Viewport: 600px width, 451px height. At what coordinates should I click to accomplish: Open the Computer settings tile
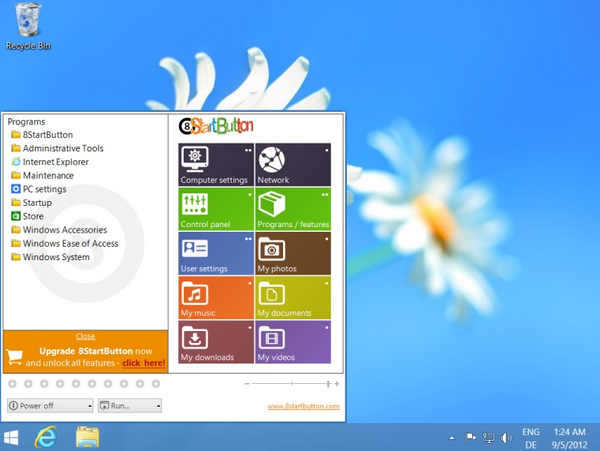pos(216,164)
